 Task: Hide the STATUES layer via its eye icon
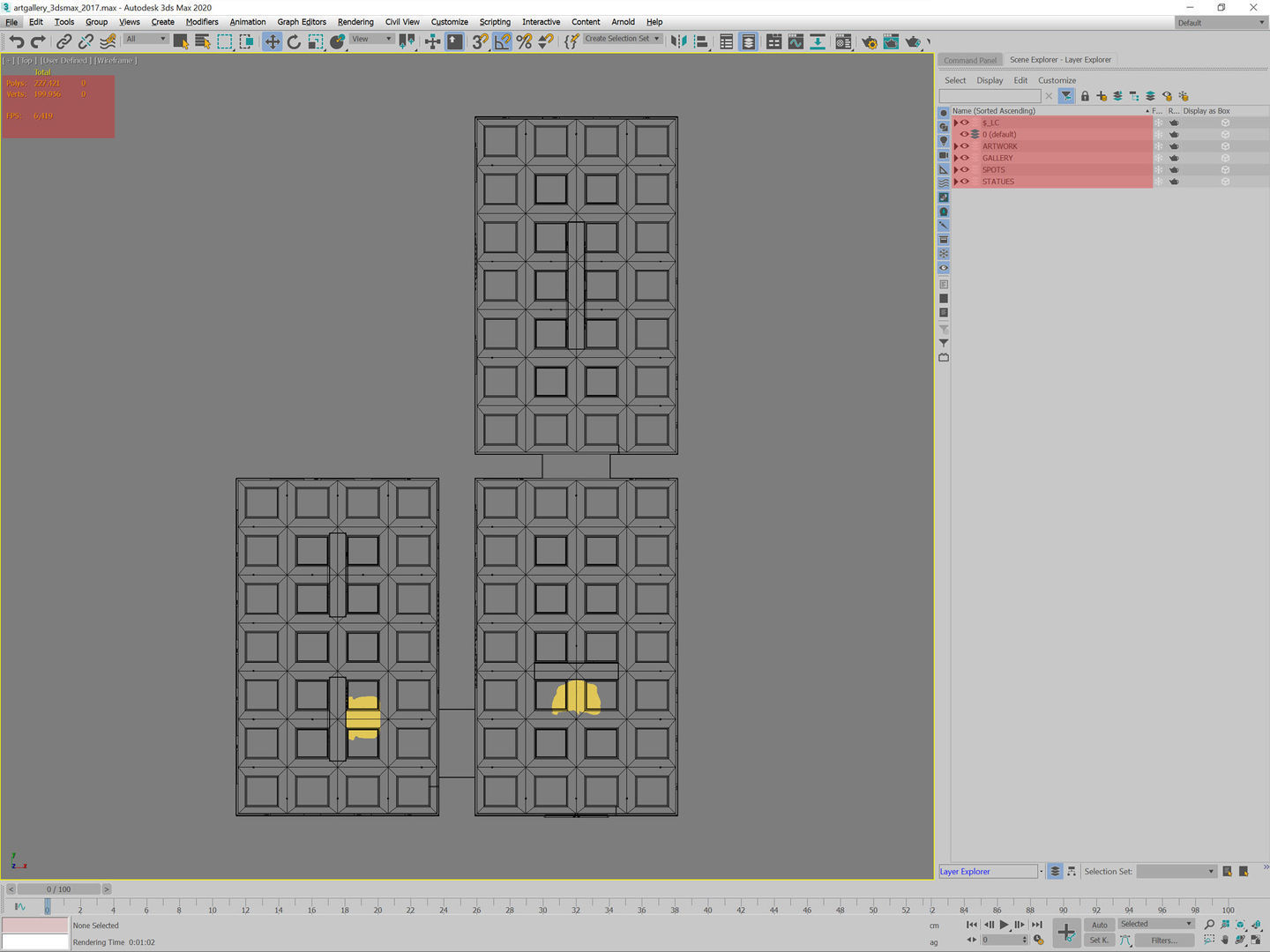coord(965,182)
